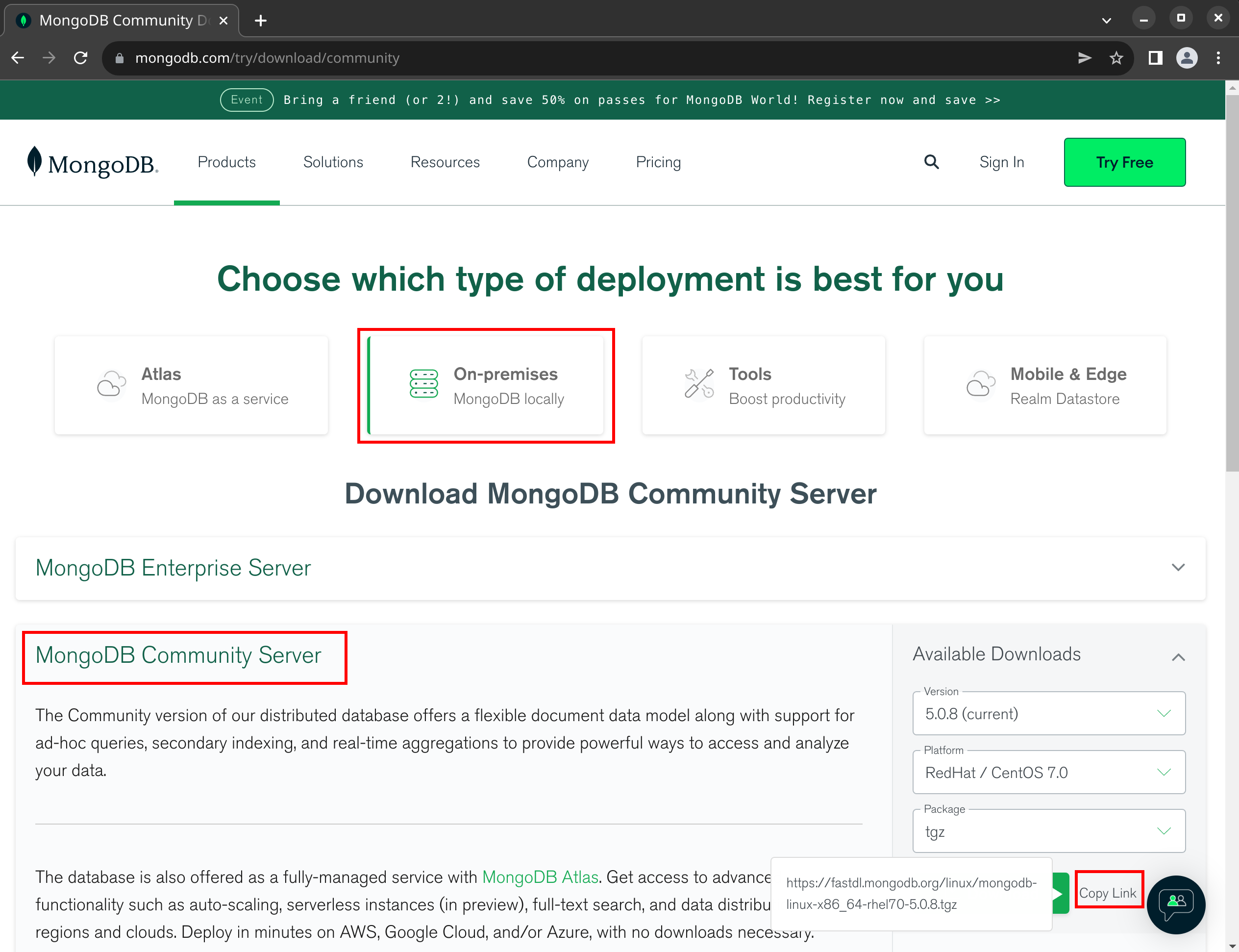Open the Chrome three-dot menu
1239x952 pixels.
click(1218, 58)
